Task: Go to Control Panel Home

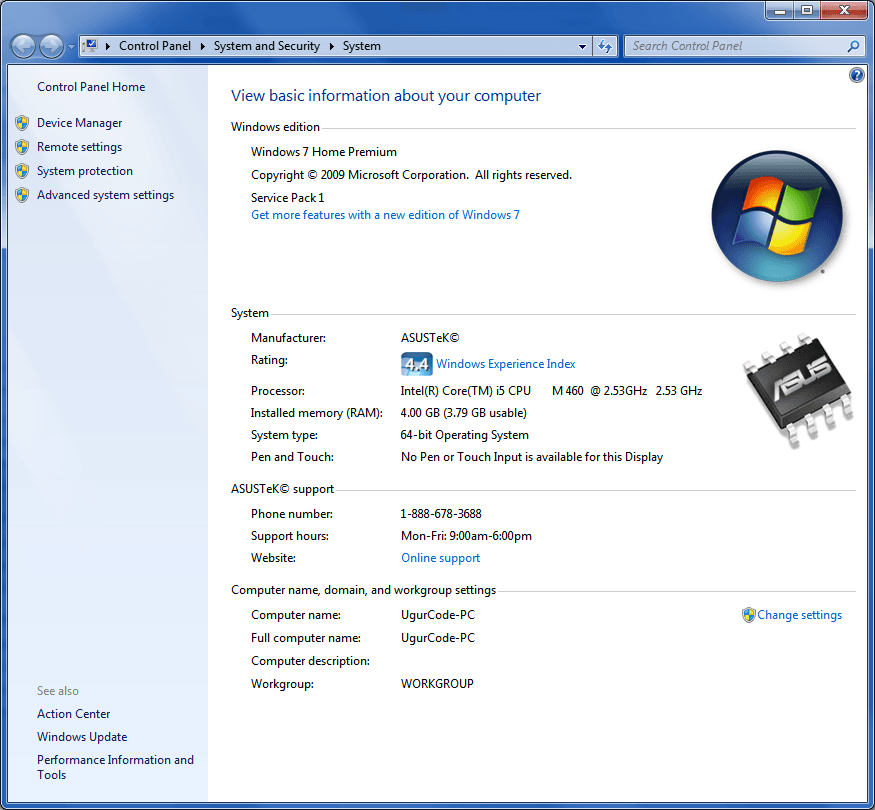Action: [91, 87]
